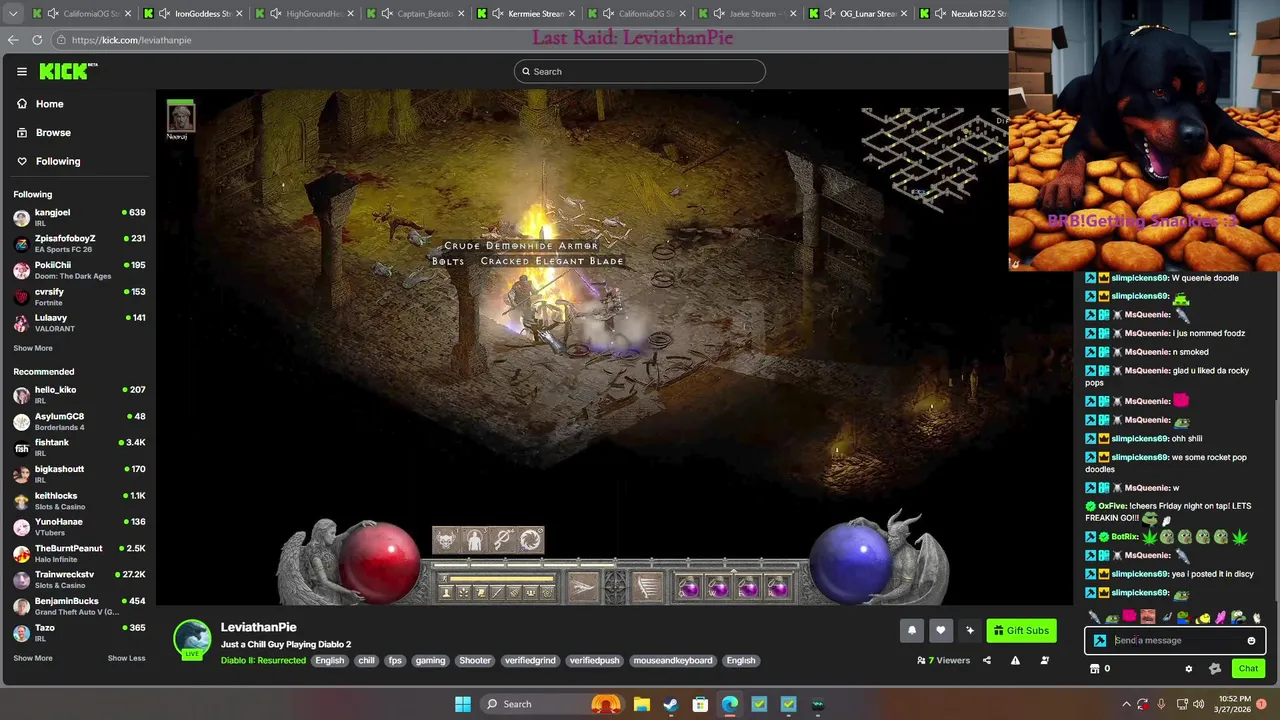1280x720 pixels.
Task: Click the bell notification button under stream
Action: (x=912, y=630)
